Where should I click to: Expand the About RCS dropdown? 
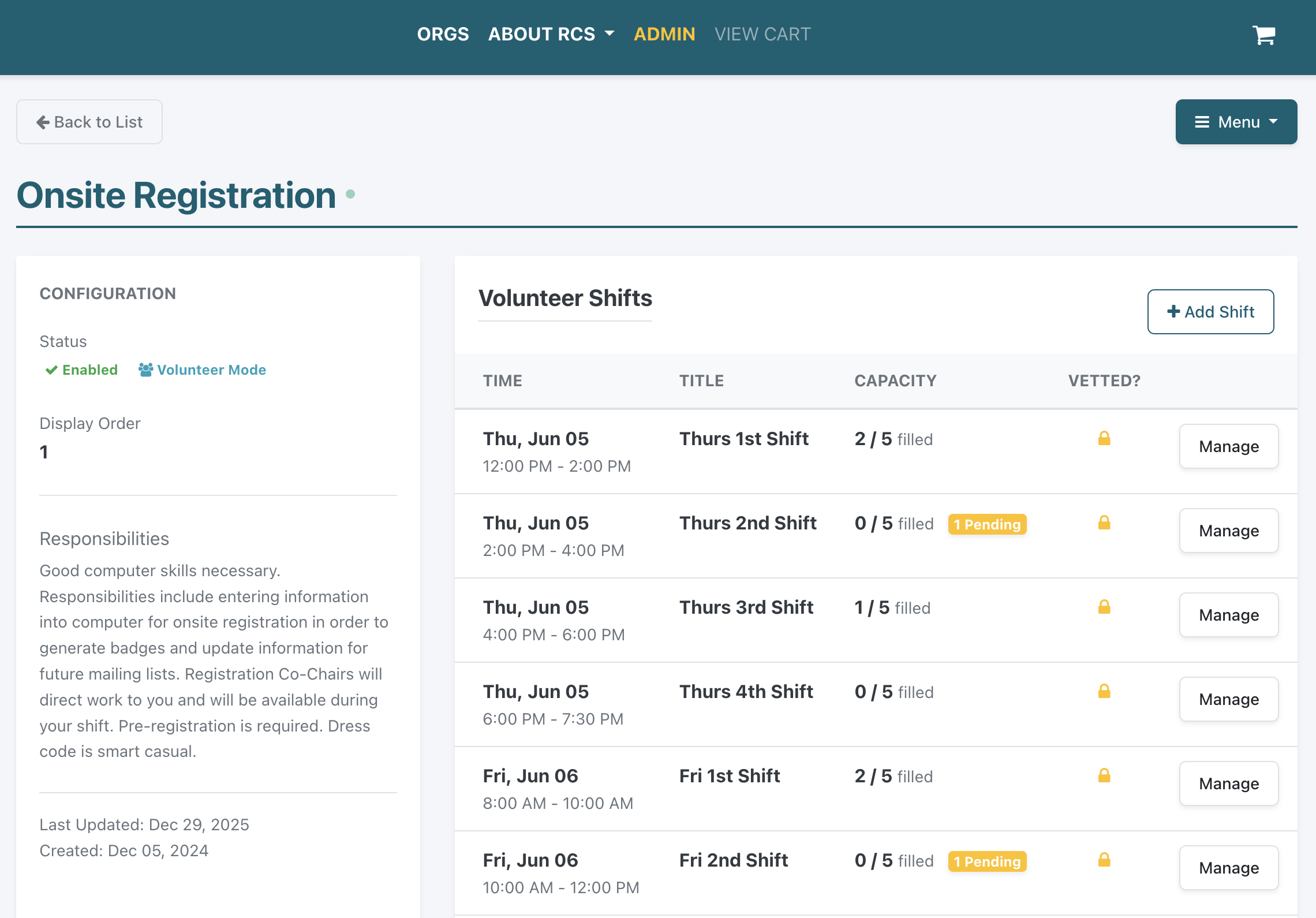point(551,34)
